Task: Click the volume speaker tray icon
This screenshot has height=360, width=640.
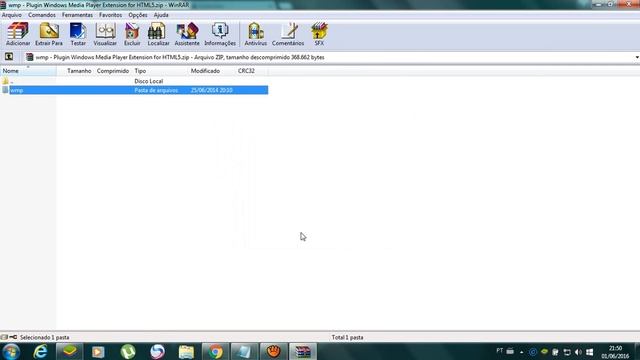Action: pos(578,352)
